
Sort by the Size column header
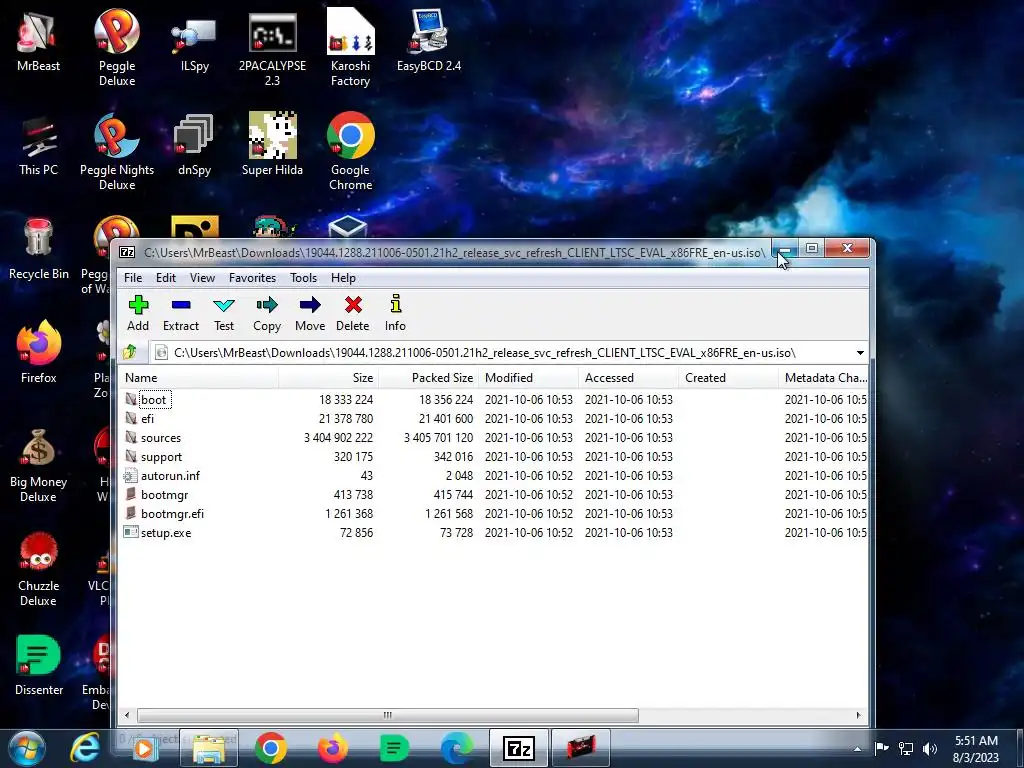[x=328, y=377]
